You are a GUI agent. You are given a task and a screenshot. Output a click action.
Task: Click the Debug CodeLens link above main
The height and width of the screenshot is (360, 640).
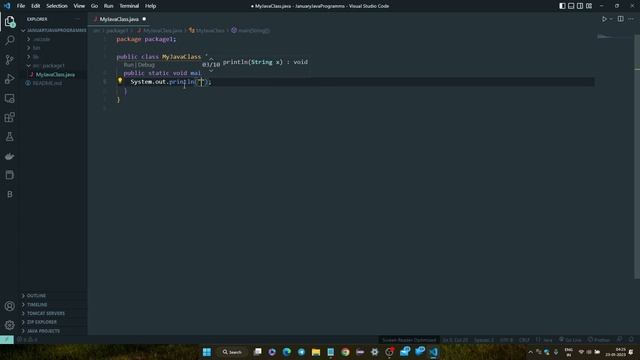pos(146,65)
